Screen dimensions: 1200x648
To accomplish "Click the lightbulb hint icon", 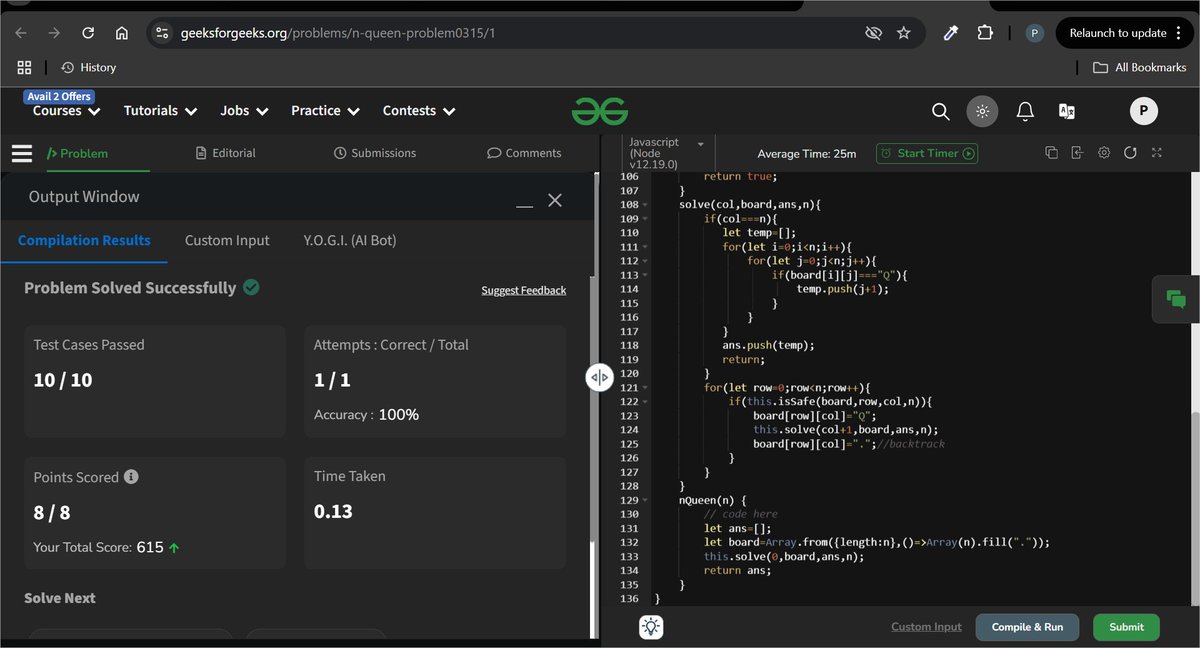I will pos(651,627).
